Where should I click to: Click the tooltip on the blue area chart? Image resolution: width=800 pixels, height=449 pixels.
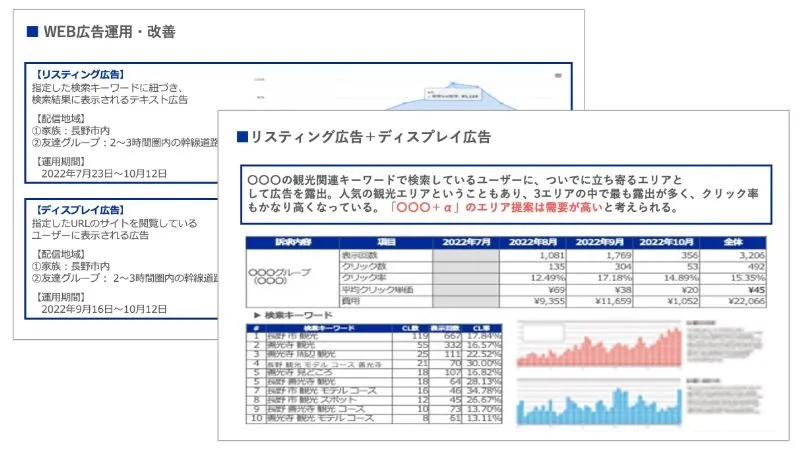(x=453, y=94)
